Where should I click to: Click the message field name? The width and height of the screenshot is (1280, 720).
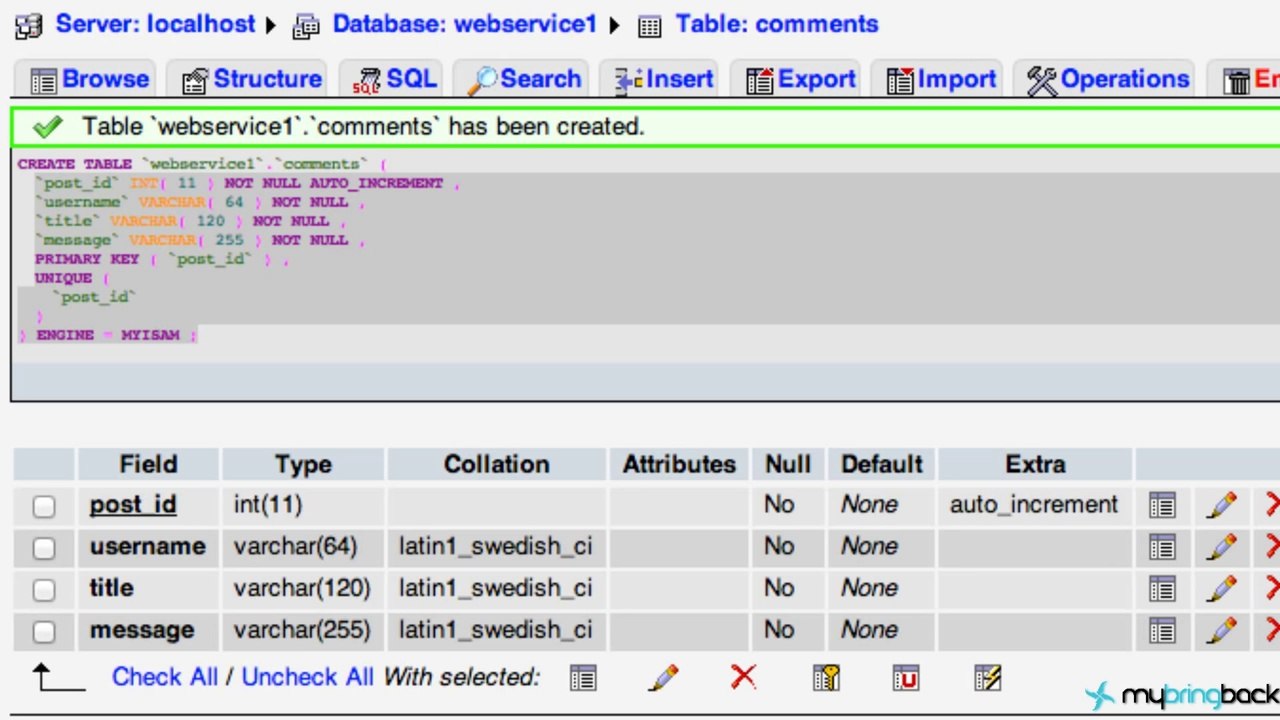click(142, 631)
